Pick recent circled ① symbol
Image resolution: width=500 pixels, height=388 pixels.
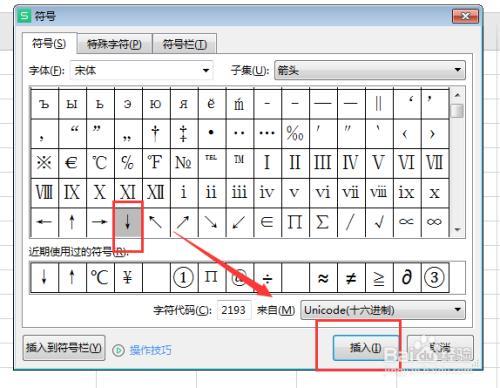click(184, 277)
